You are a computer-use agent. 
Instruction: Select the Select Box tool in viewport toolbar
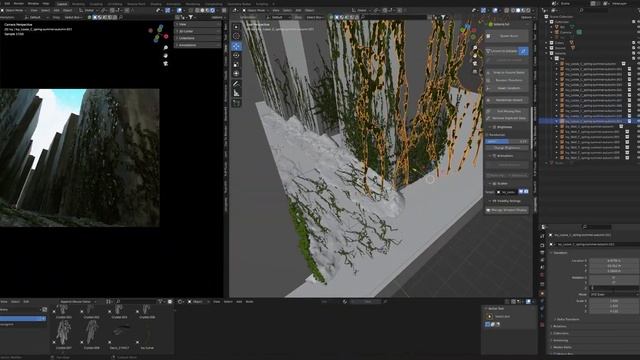[x=236, y=27]
